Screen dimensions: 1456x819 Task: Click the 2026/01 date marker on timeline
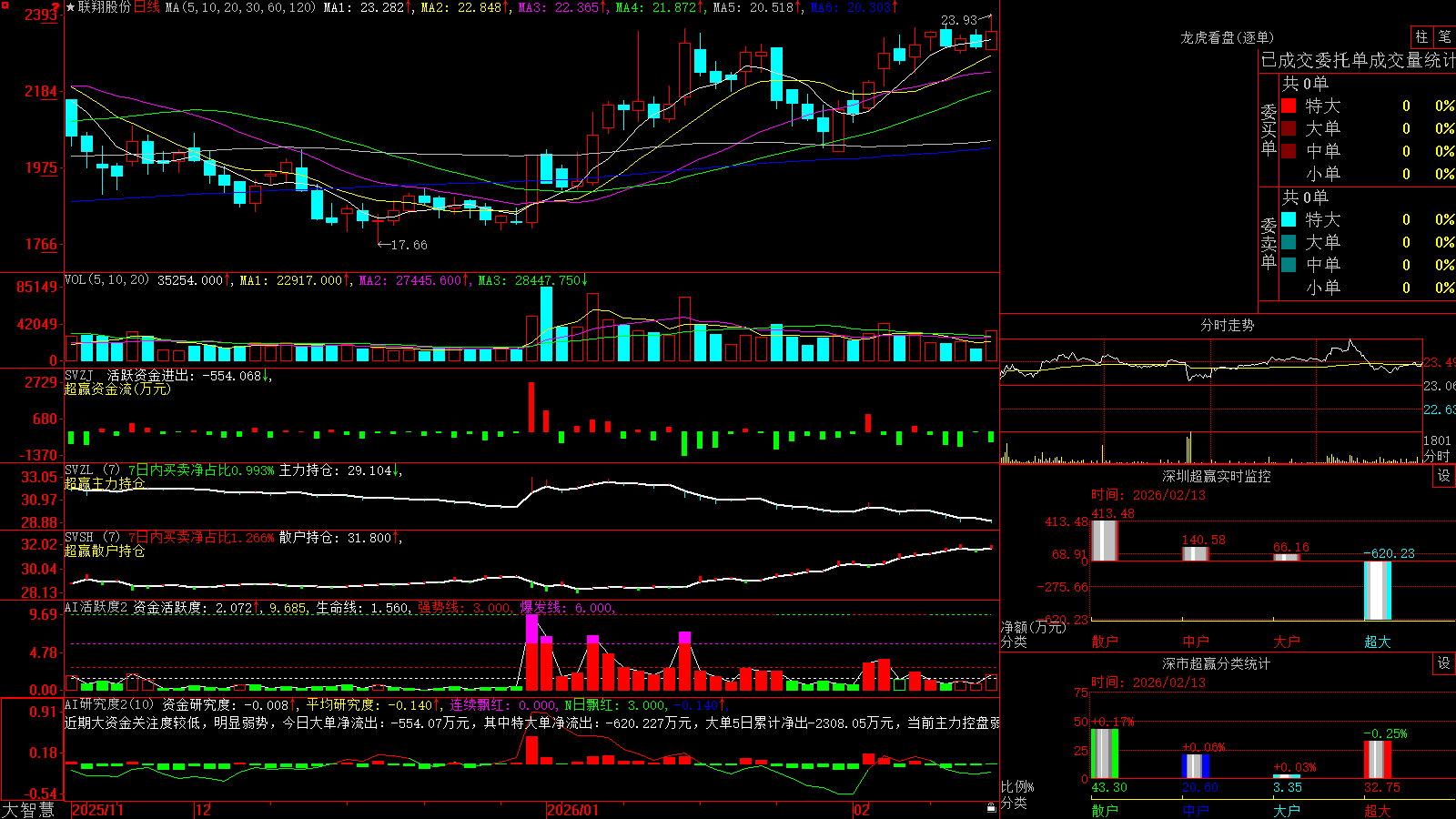click(x=572, y=809)
